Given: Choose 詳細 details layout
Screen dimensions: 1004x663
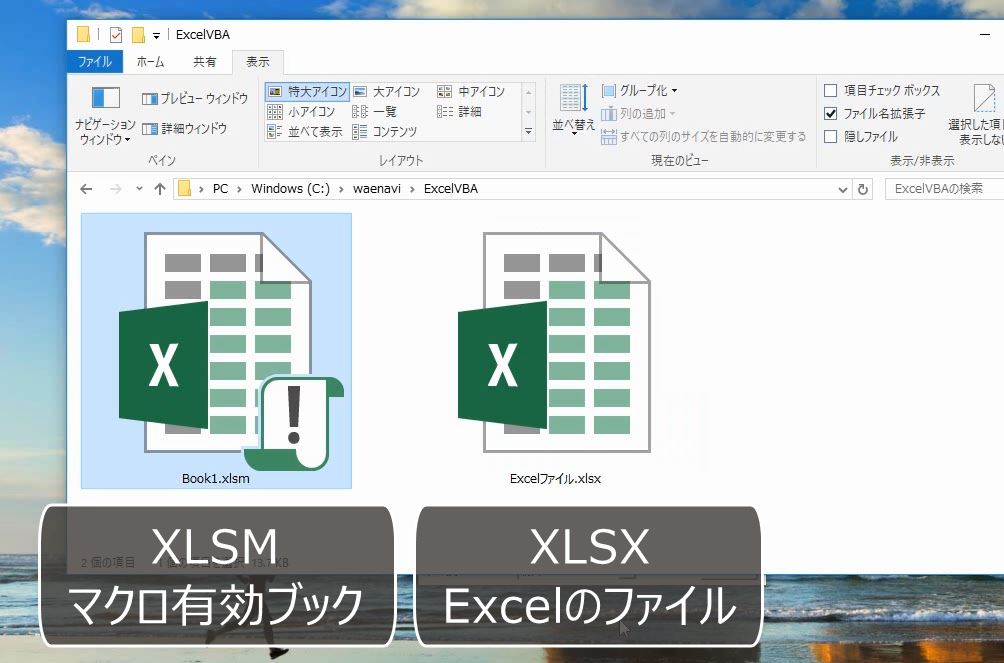Looking at the screenshot, I should pos(459,111).
